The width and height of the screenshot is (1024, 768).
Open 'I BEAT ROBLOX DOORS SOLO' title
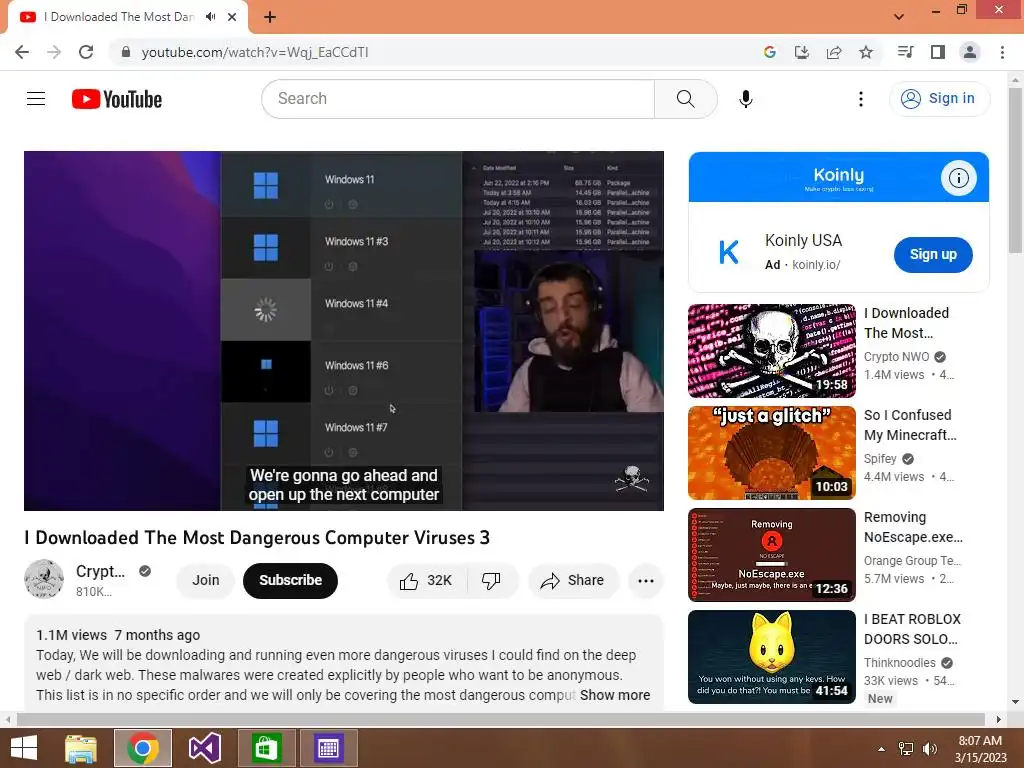click(x=912, y=629)
